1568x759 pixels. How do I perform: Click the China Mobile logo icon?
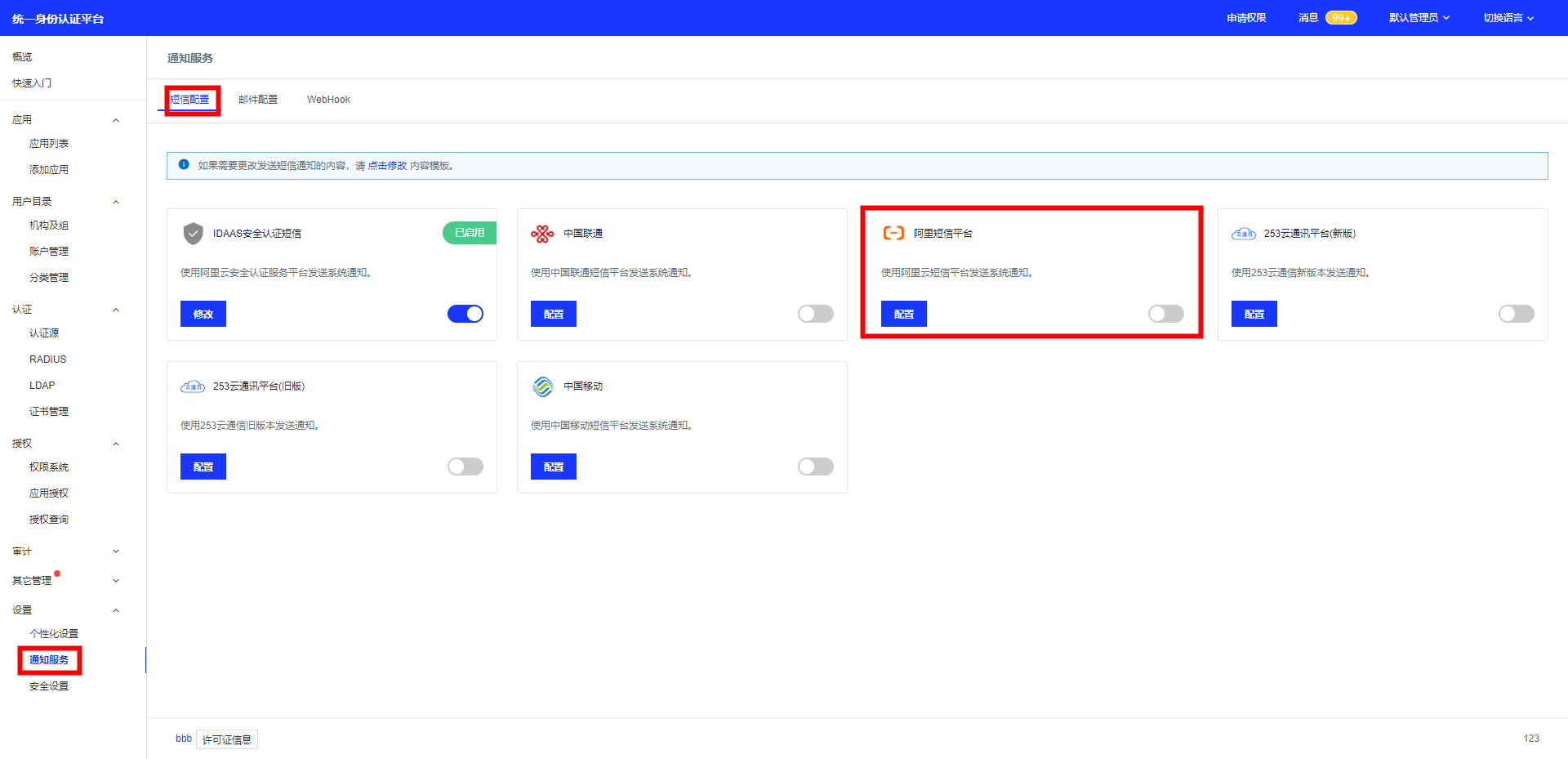[543, 386]
